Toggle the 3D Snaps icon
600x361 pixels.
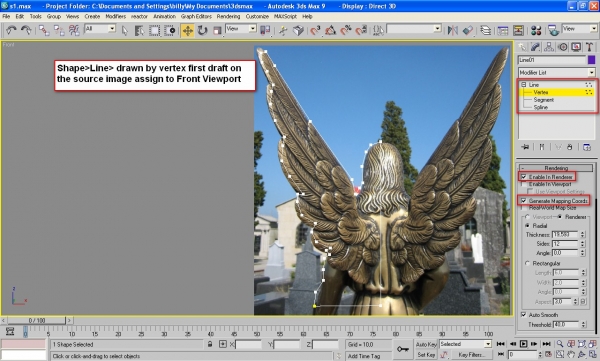coord(315,30)
